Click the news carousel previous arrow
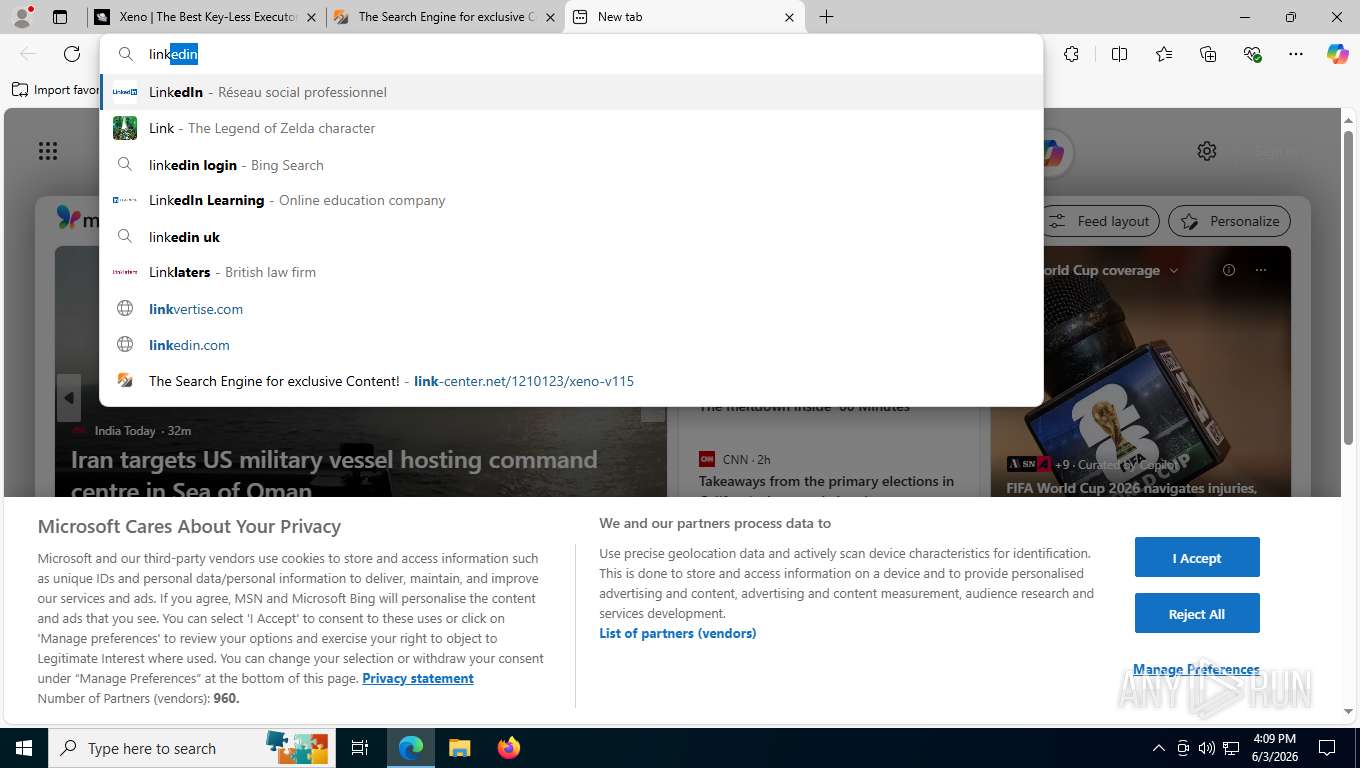 (68, 399)
